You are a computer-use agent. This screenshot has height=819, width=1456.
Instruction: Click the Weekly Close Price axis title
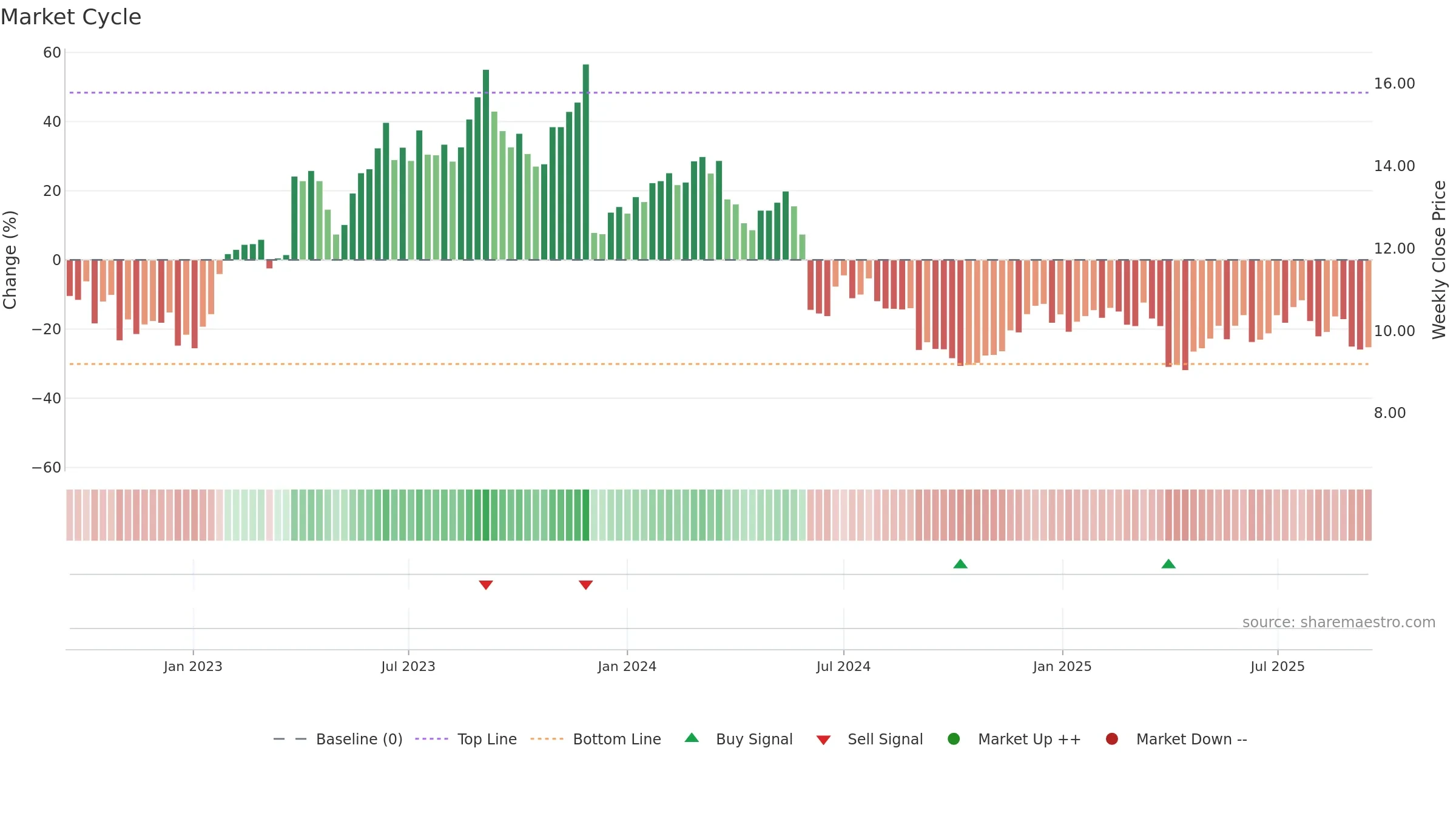(1439, 260)
